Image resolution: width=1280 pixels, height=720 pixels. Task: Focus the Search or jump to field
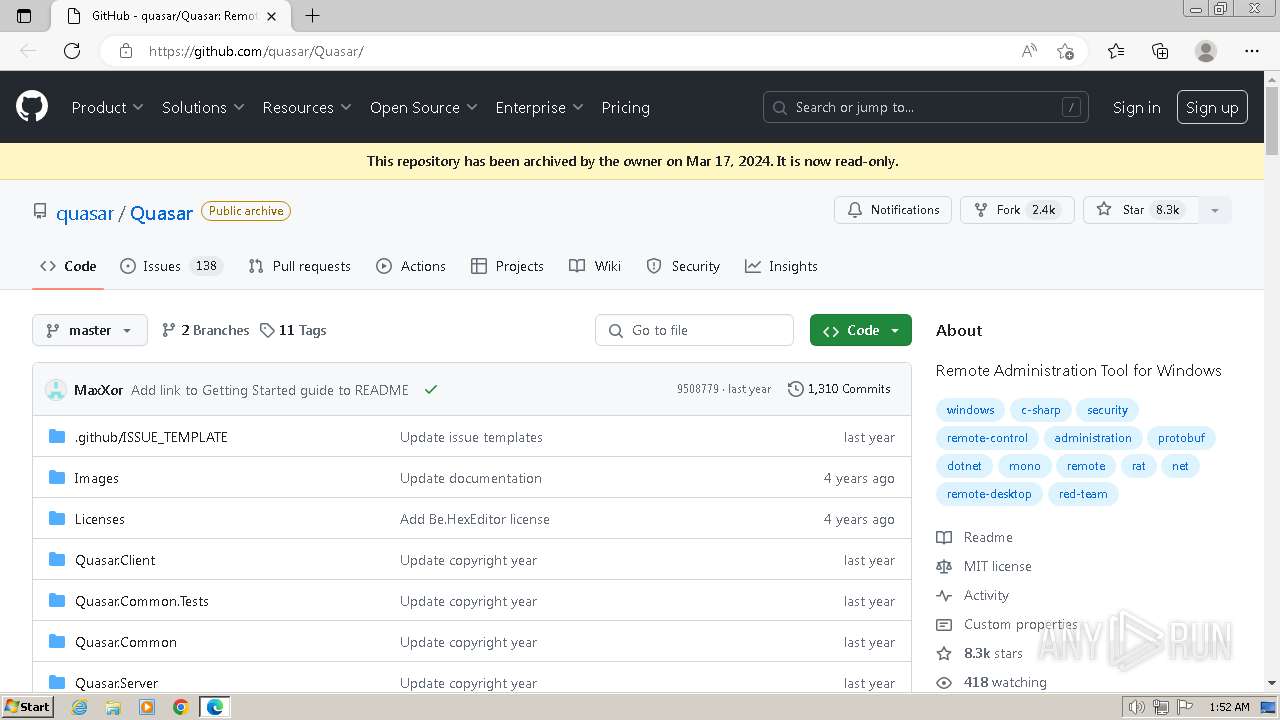point(926,107)
